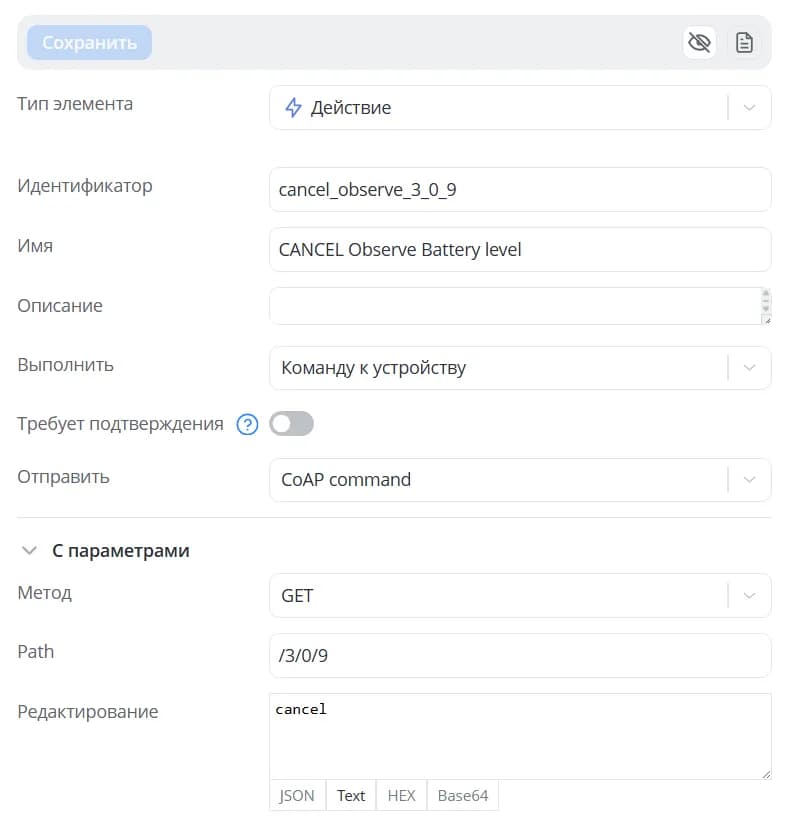
Task: Click the Идентификатор input field
Action: tap(520, 190)
